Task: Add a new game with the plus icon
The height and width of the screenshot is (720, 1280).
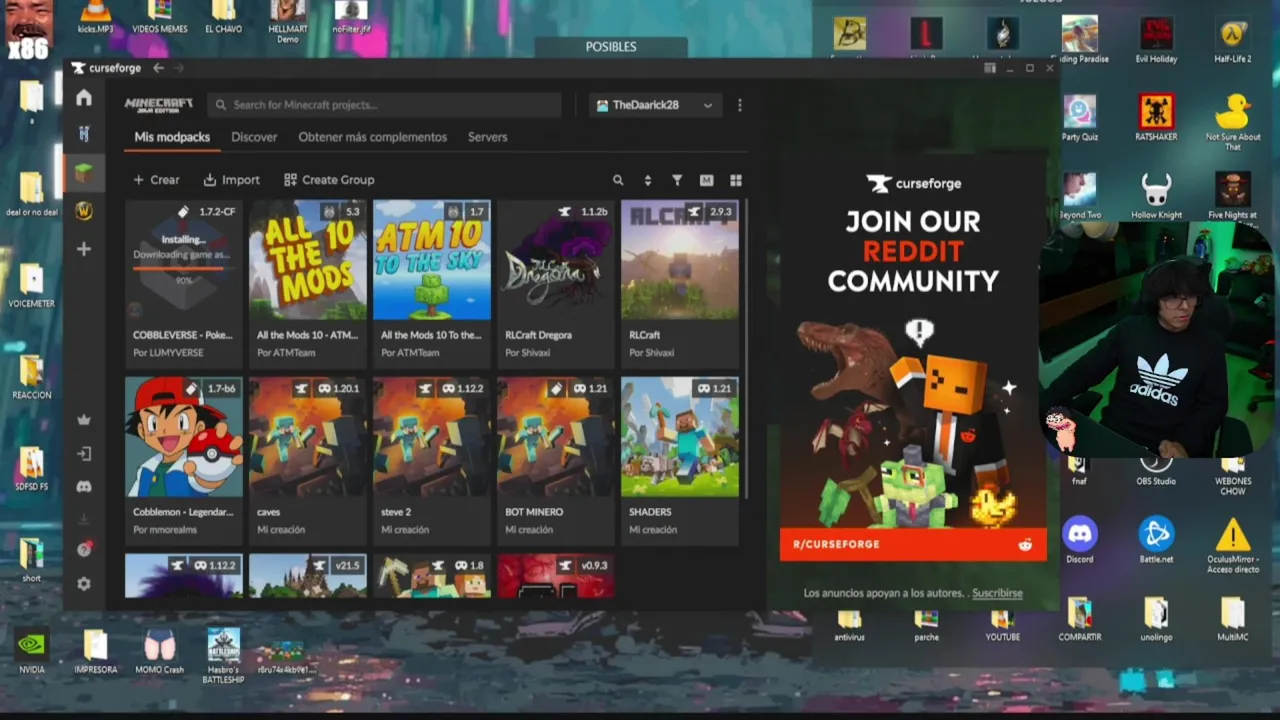Action: 84,248
